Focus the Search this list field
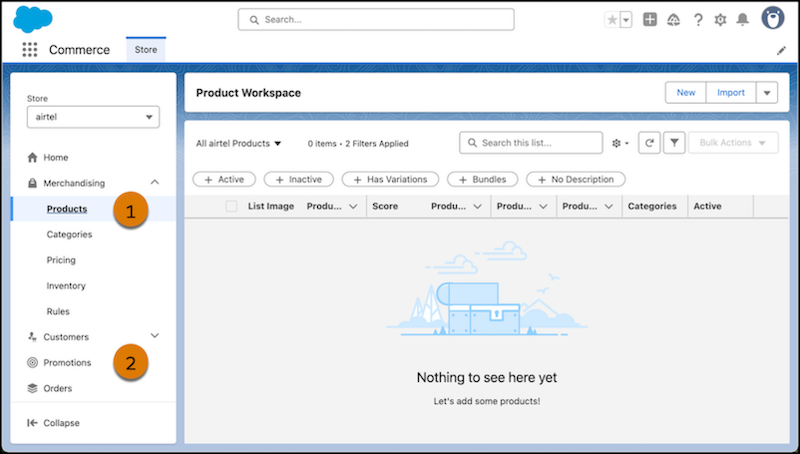Viewport: 800px width, 454px height. coord(531,143)
